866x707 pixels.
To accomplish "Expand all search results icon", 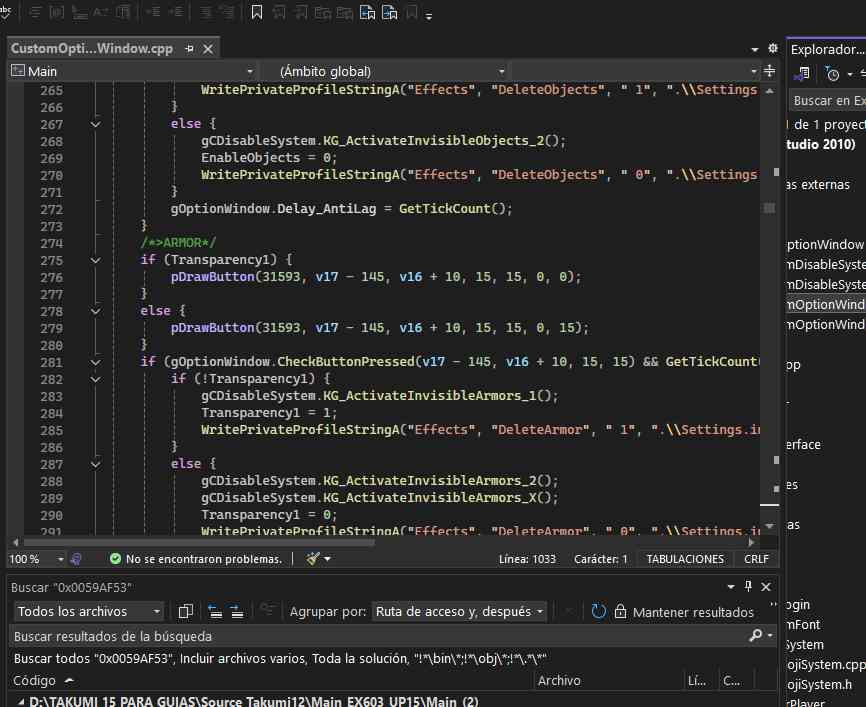I will [236, 611].
